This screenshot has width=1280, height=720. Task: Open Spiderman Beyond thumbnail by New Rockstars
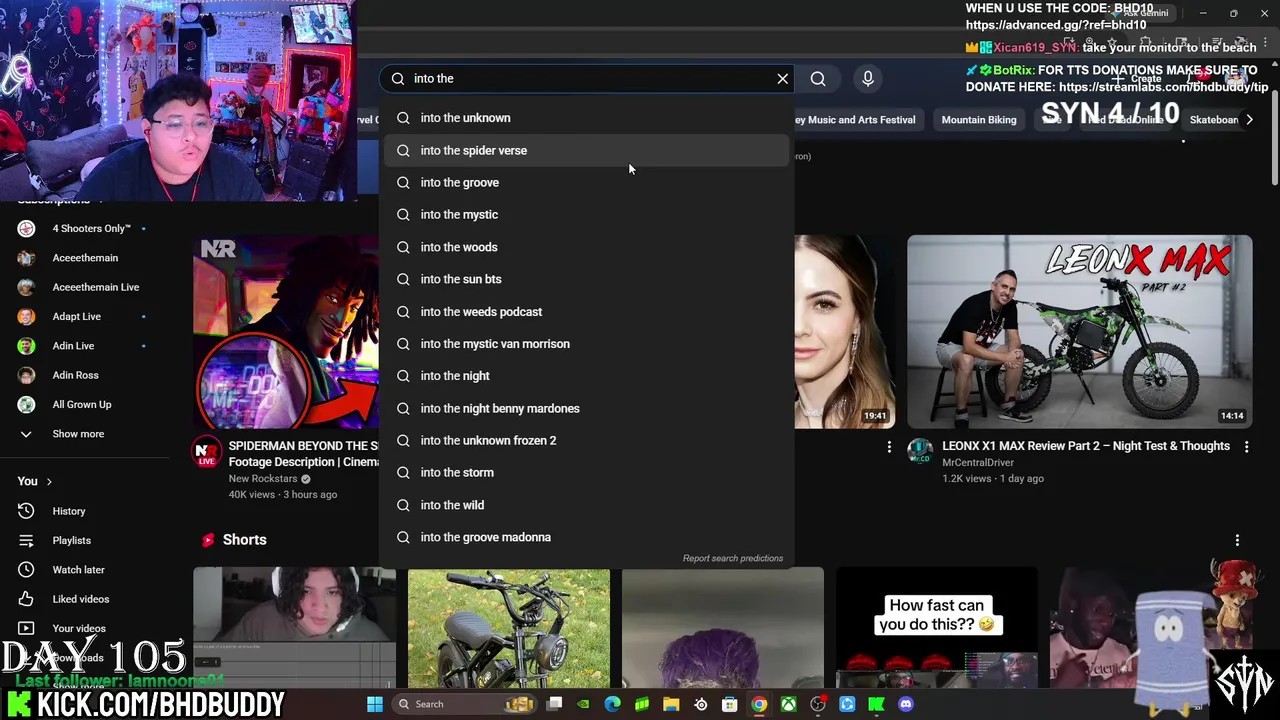pyautogui.click(x=286, y=332)
